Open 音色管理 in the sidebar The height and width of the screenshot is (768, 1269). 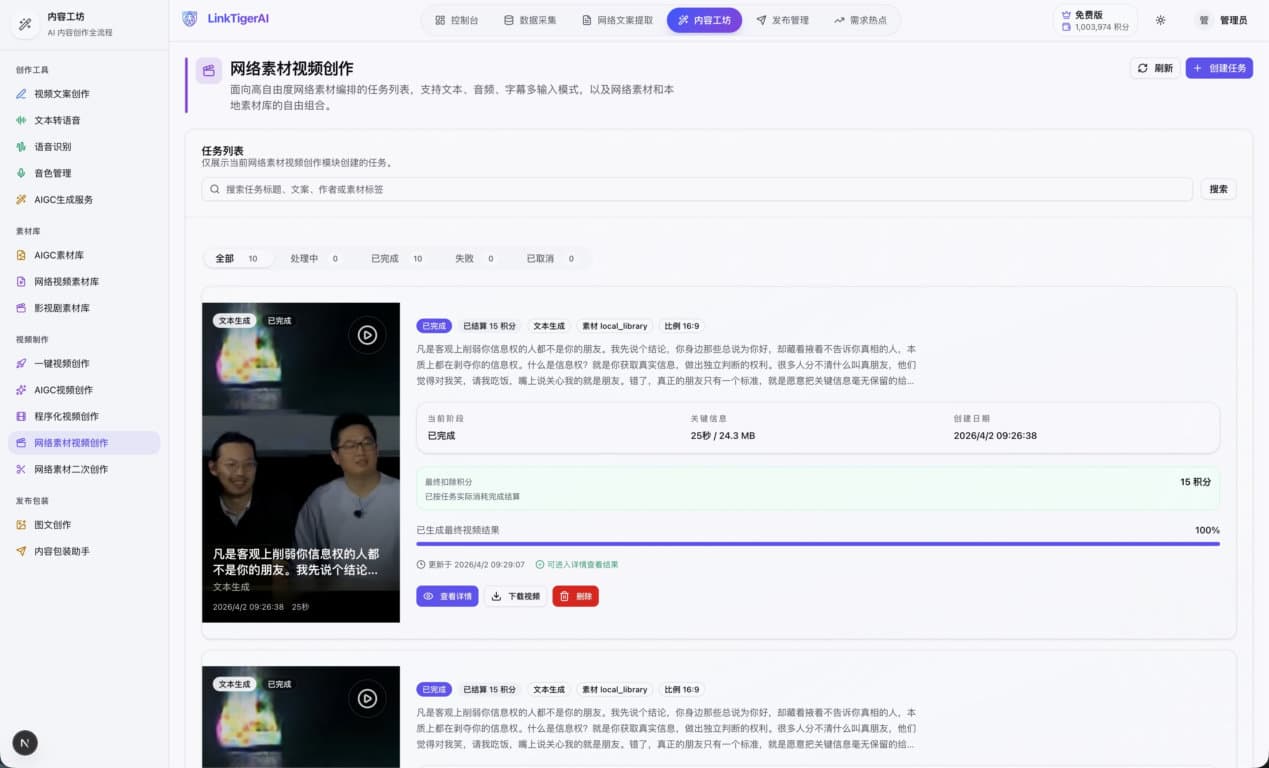point(52,173)
